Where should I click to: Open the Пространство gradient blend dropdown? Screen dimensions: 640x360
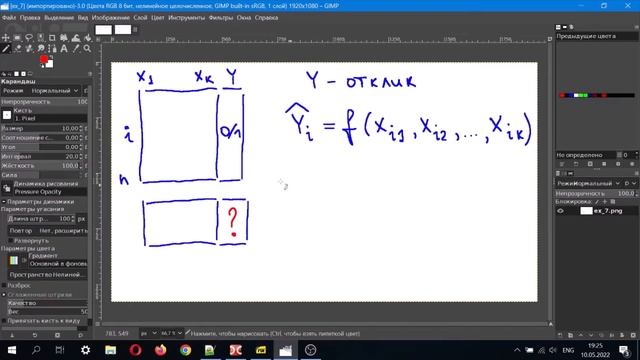click(x=47, y=275)
